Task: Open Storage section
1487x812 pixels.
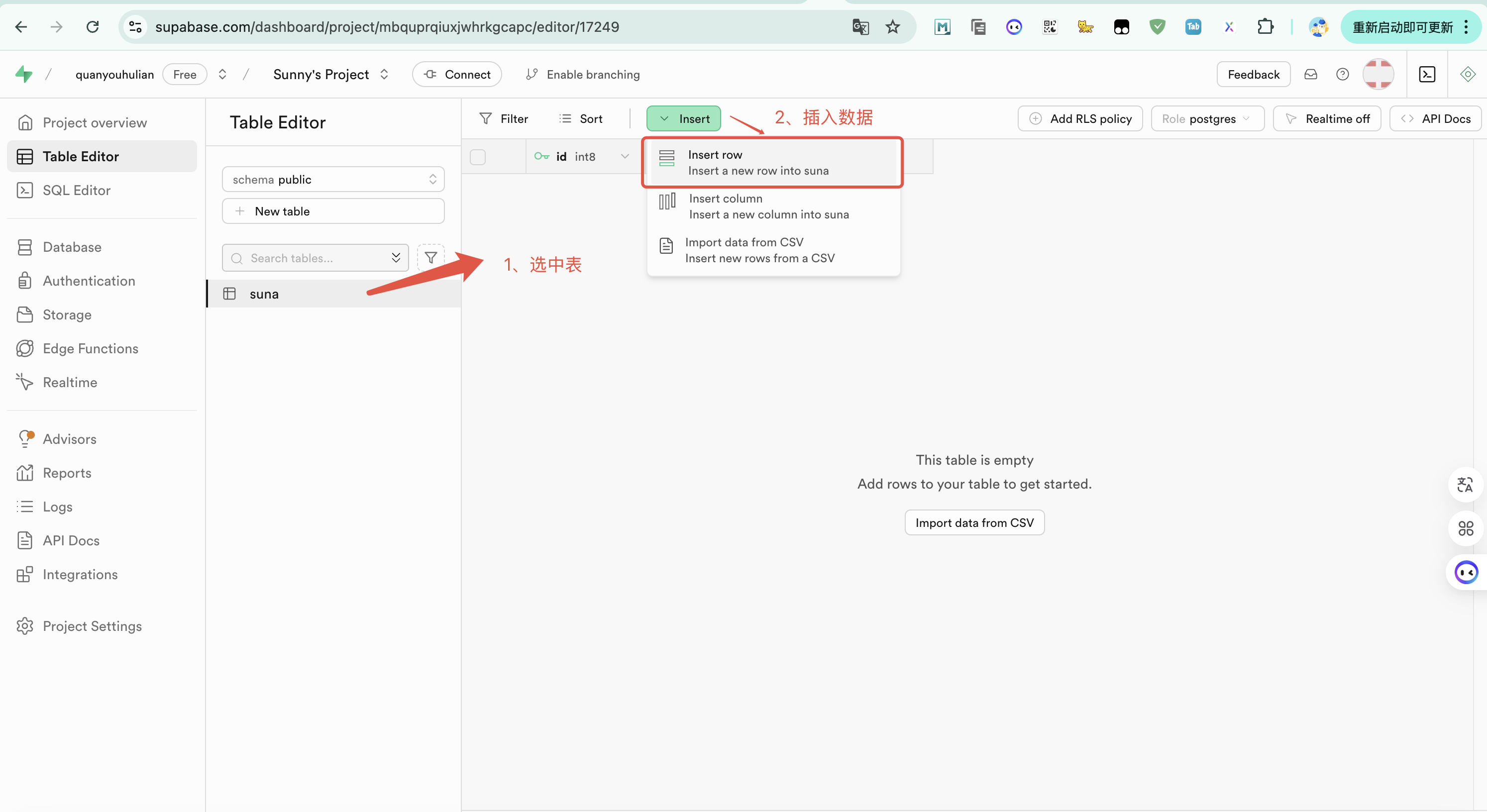Action: click(66, 314)
